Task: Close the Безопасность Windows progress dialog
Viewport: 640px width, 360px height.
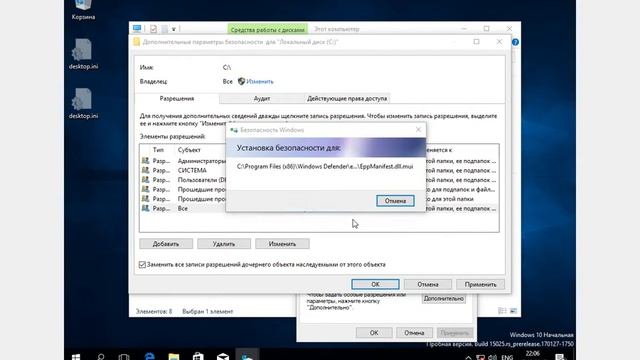Action: [x=418, y=130]
